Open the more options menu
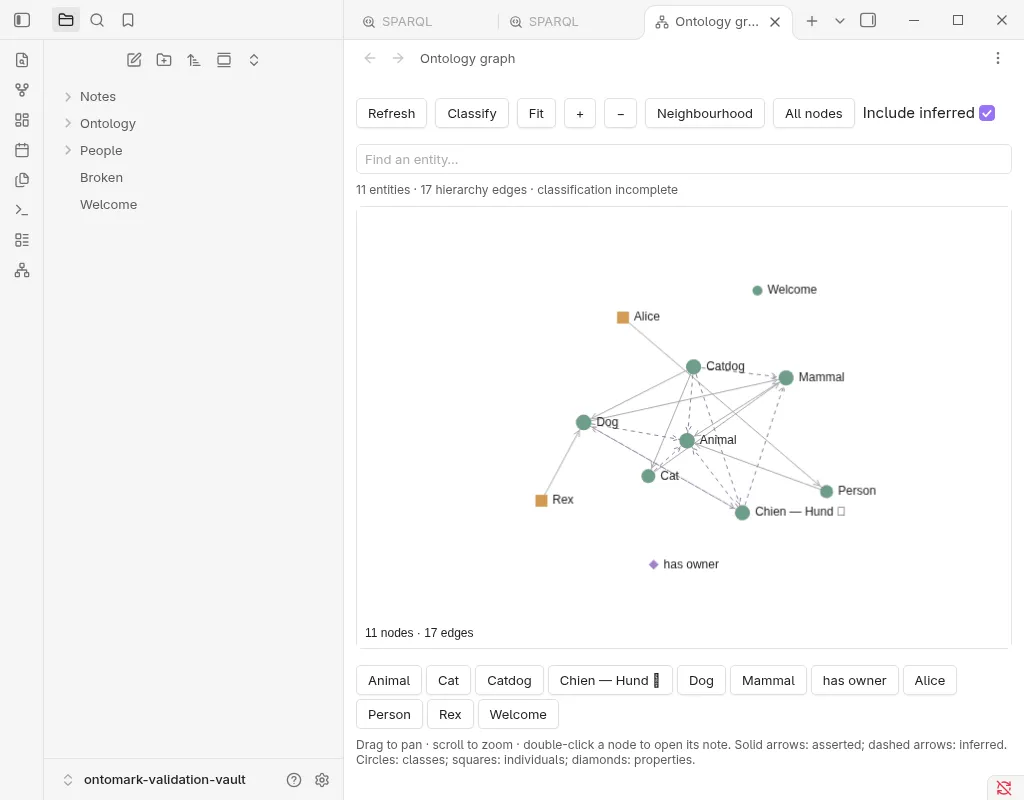 998,59
